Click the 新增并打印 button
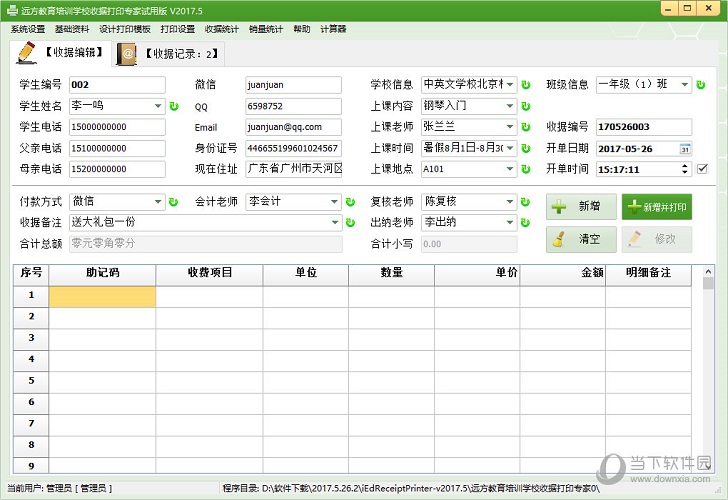Viewport: 728px width, 500px height. click(x=657, y=207)
